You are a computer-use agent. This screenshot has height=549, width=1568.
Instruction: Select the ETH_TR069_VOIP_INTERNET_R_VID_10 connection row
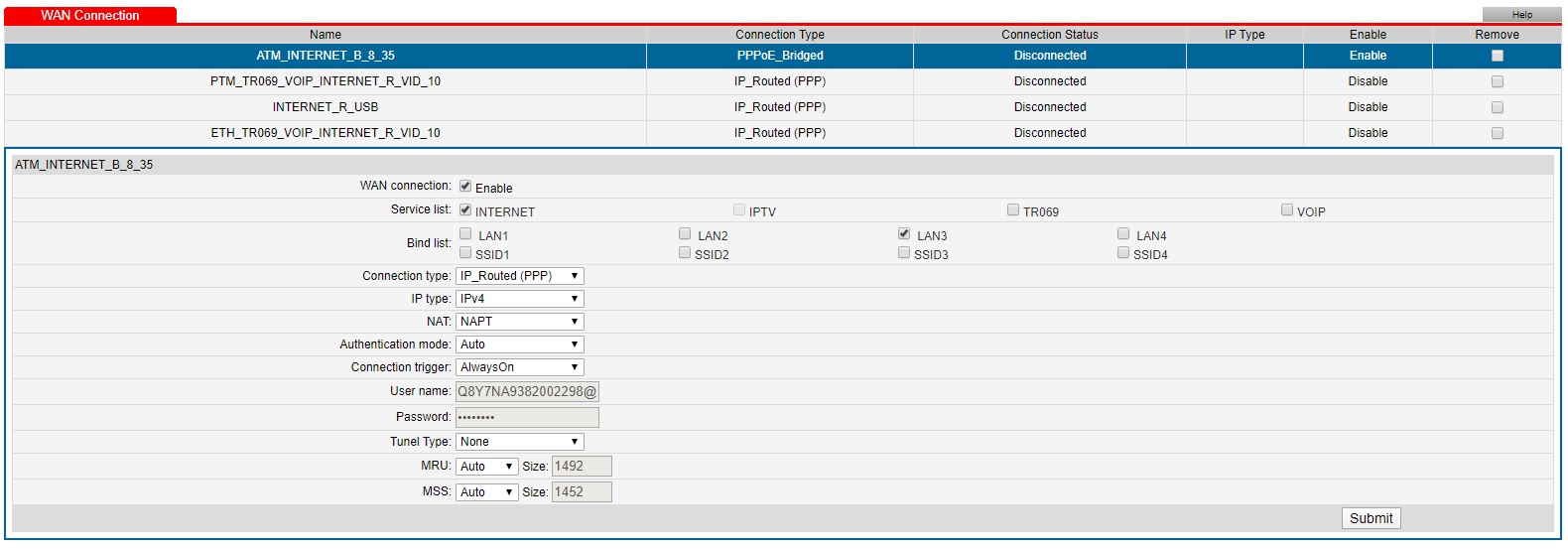pos(783,133)
